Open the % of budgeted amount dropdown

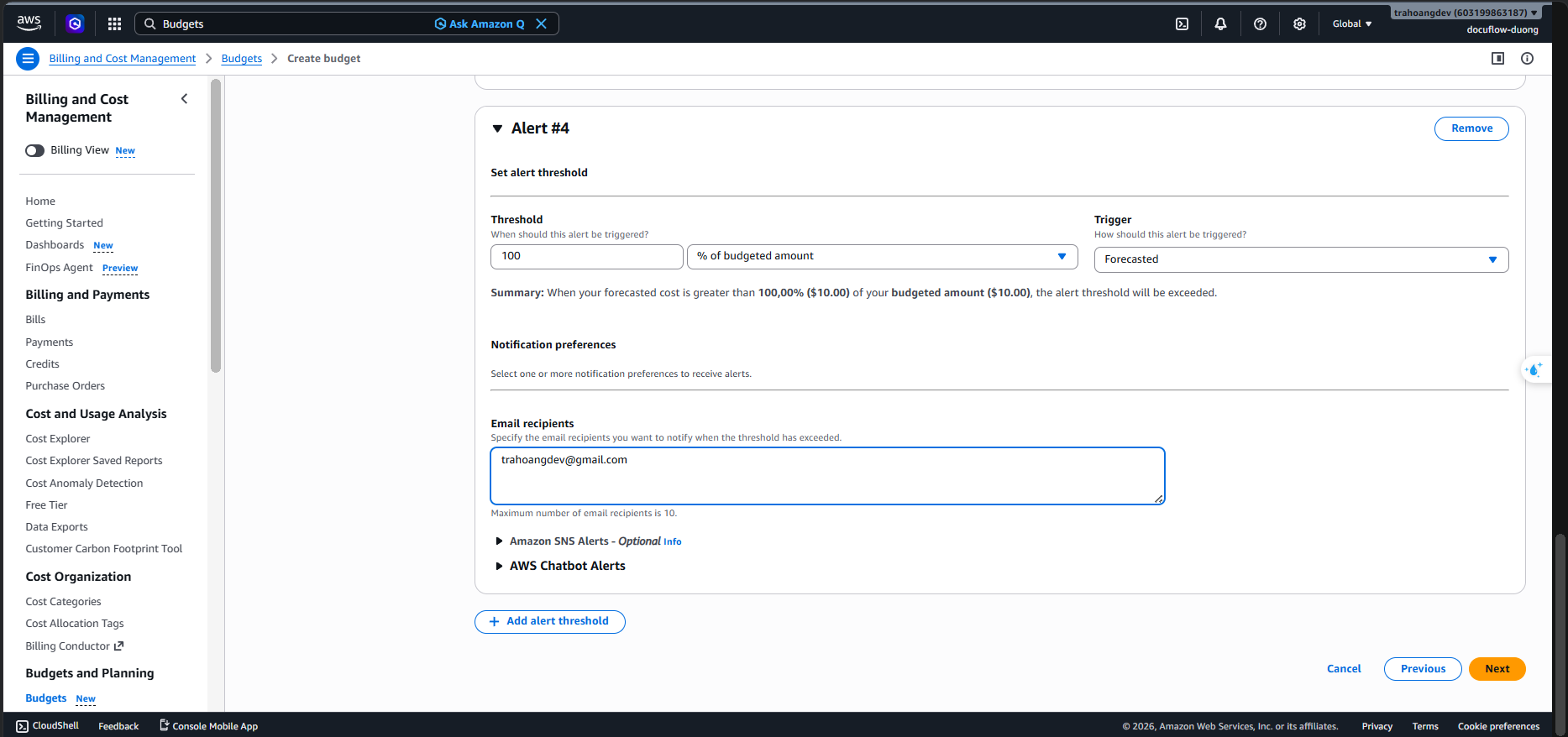coord(882,256)
